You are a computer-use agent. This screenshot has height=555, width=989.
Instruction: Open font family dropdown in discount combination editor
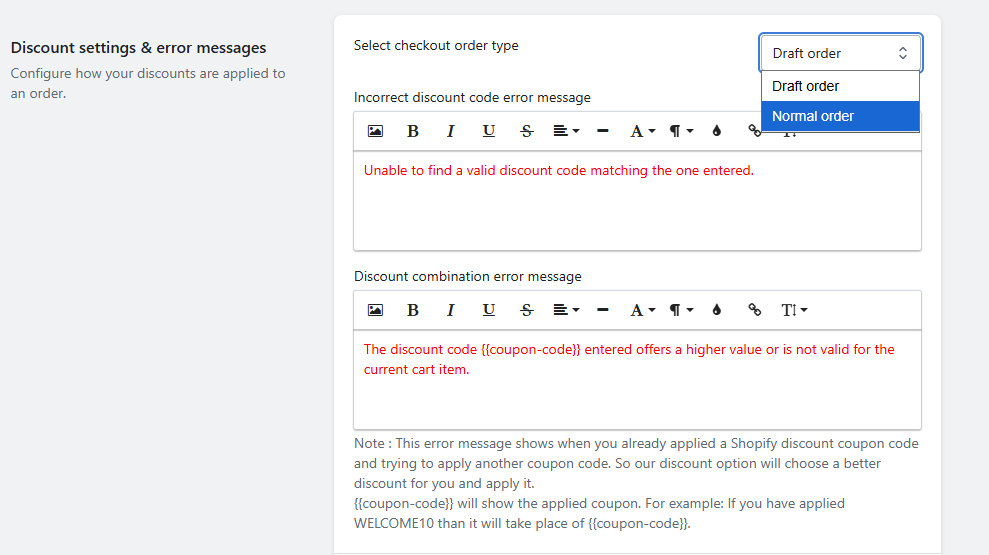pos(642,310)
